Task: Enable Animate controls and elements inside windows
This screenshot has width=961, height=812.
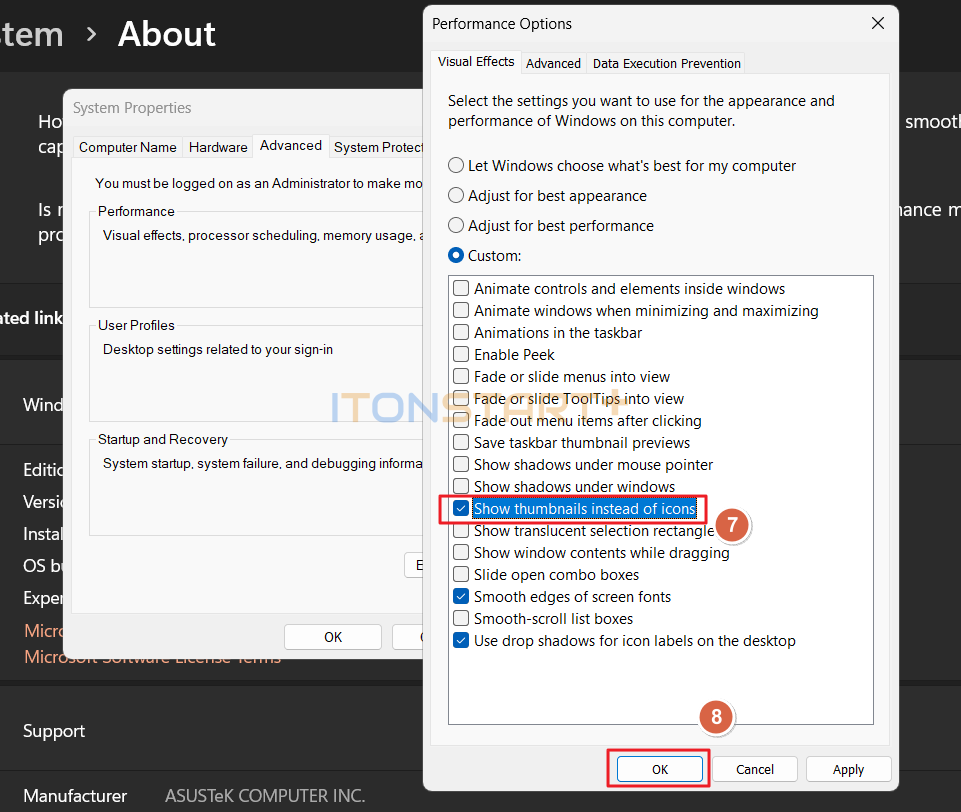Action: 461,289
